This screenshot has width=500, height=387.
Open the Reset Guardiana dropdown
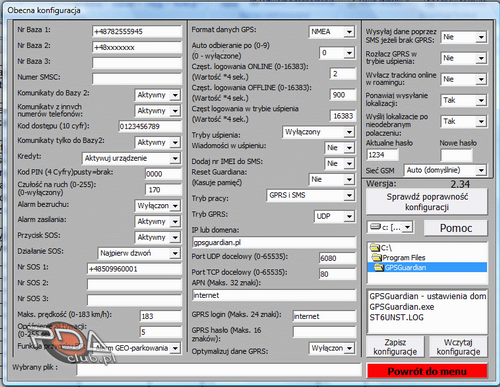pos(331,179)
